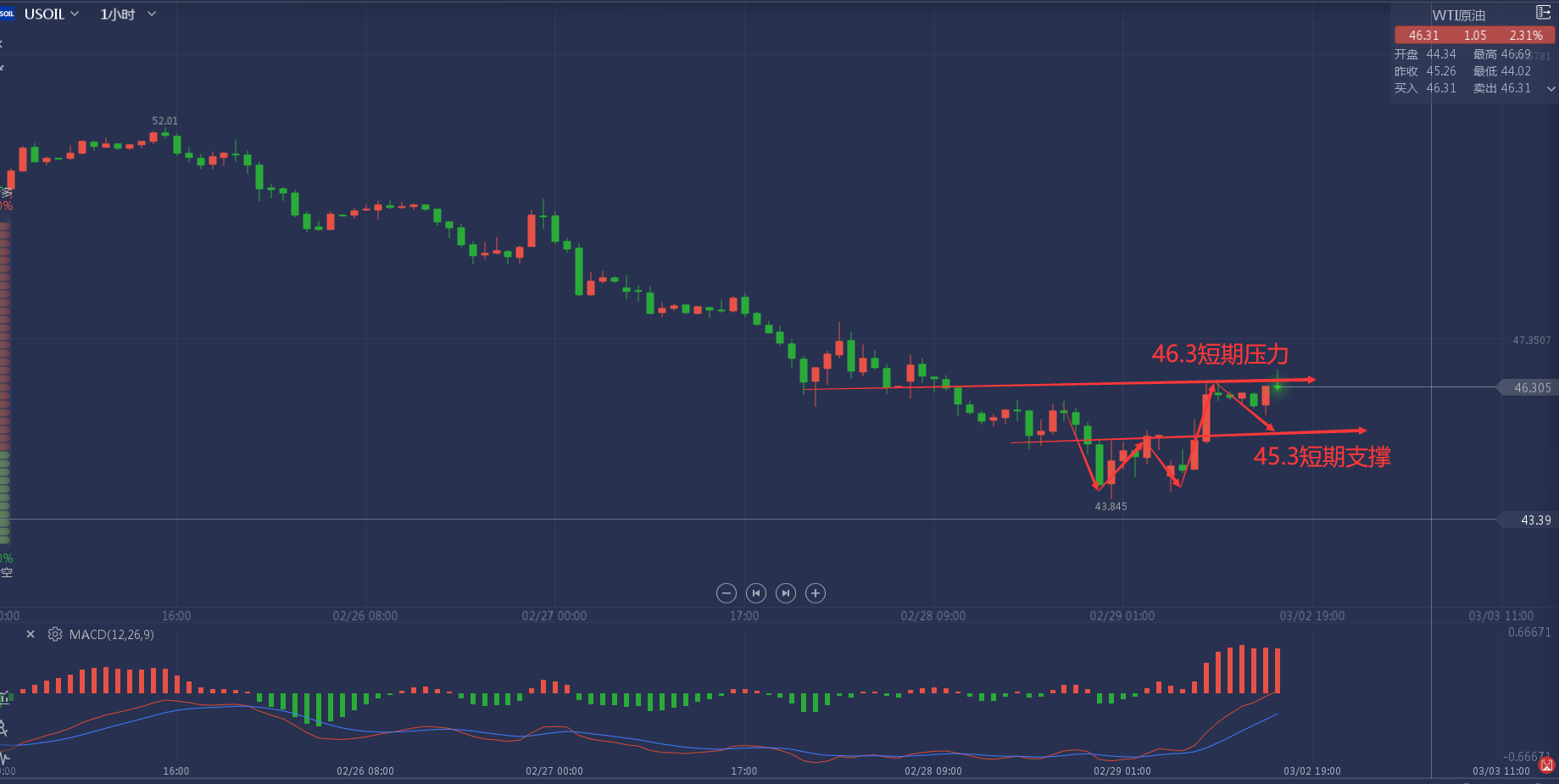Zoom out the chart with minus button
The width and height of the screenshot is (1559, 784).
(x=727, y=593)
